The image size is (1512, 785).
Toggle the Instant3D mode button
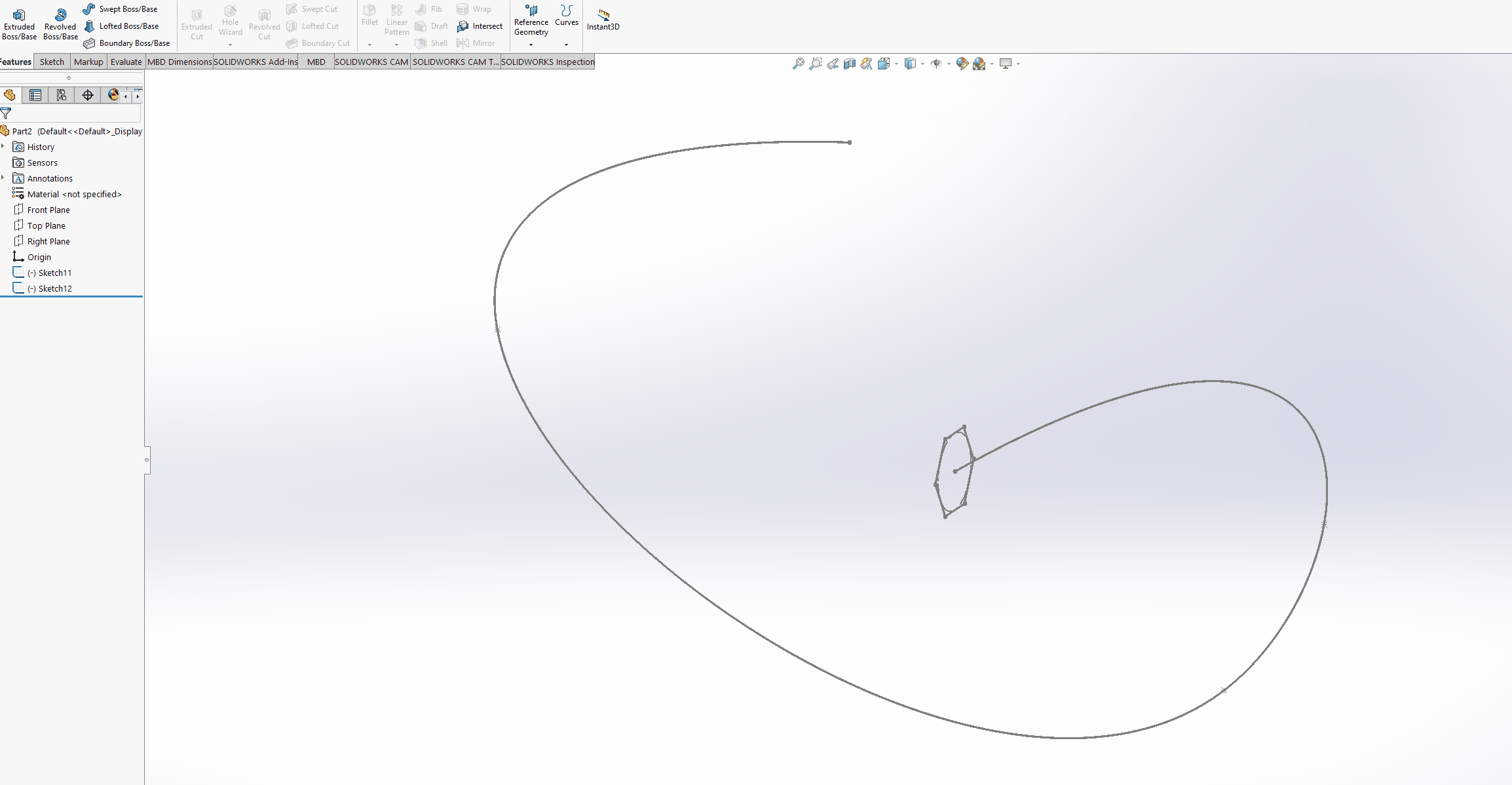[603, 20]
